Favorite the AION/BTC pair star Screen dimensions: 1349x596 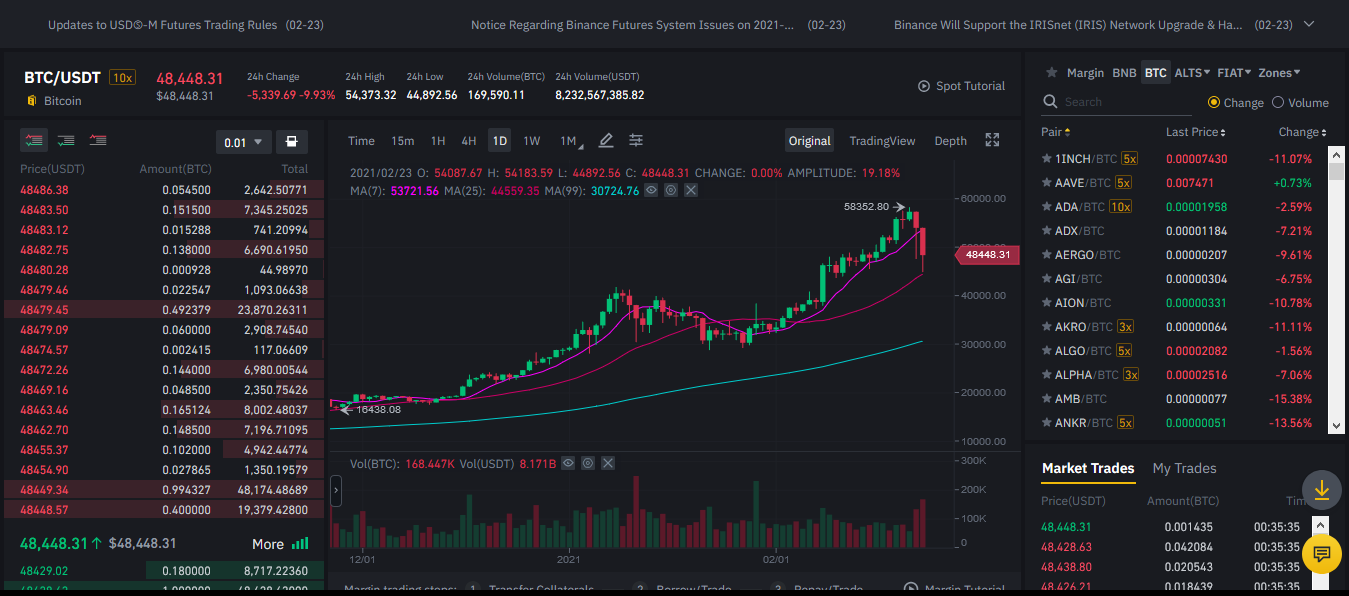click(1045, 303)
